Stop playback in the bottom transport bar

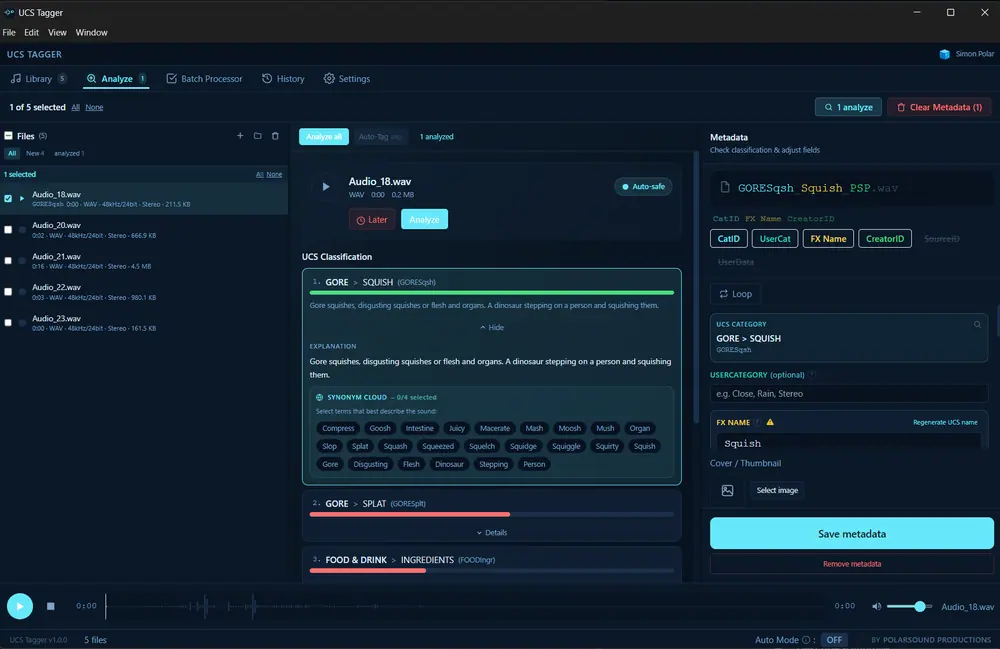point(50,606)
